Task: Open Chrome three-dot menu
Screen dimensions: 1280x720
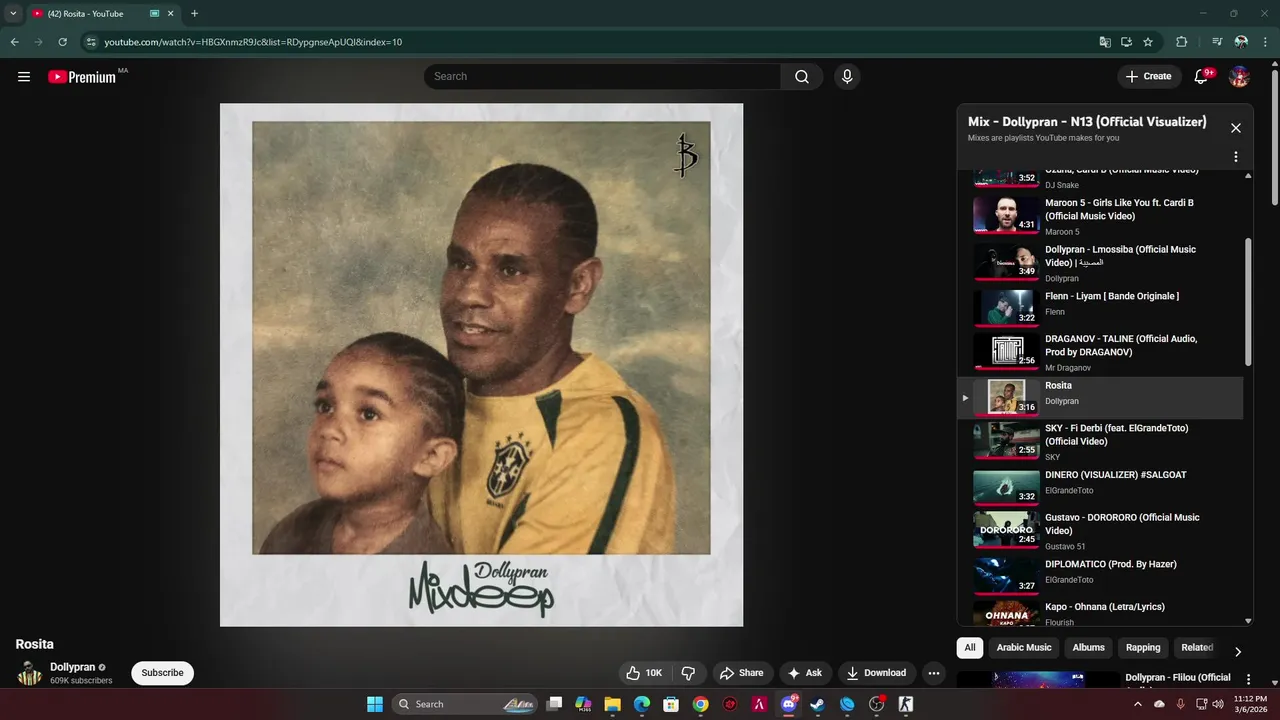Action: pos(1265,42)
